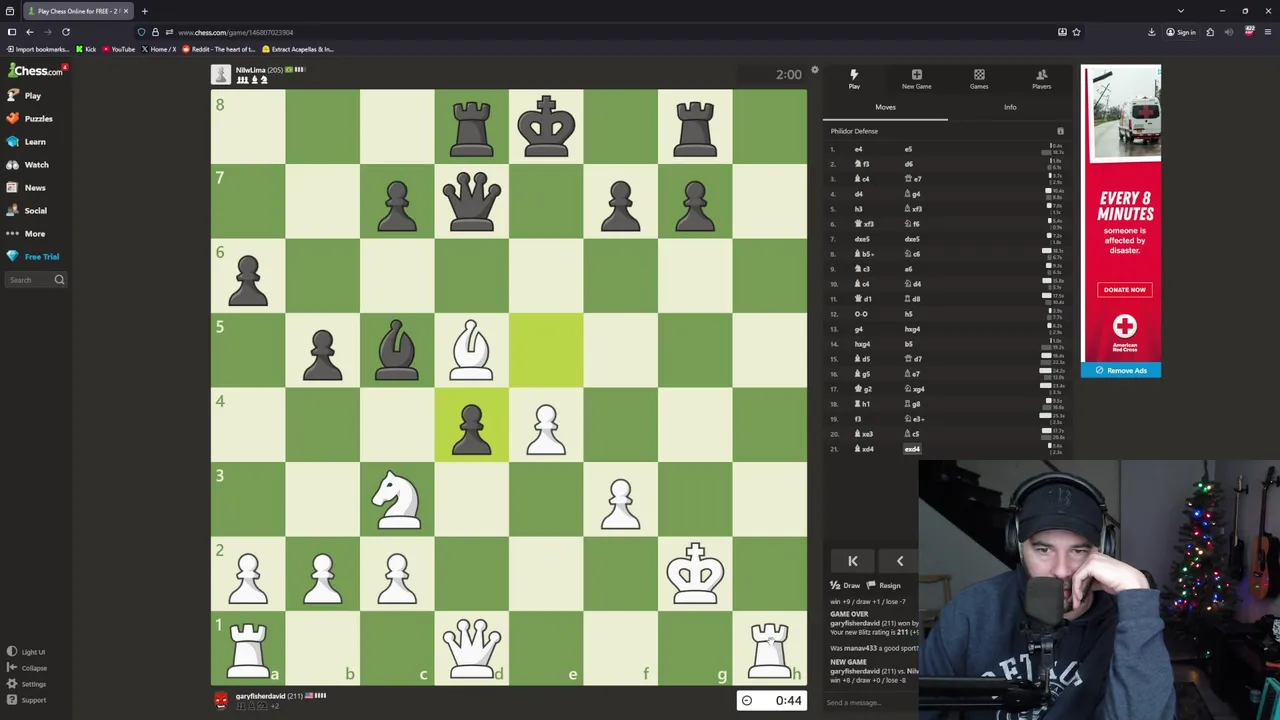This screenshot has height=720, width=1280.
Task: Offer a Draw
Action: point(846,585)
